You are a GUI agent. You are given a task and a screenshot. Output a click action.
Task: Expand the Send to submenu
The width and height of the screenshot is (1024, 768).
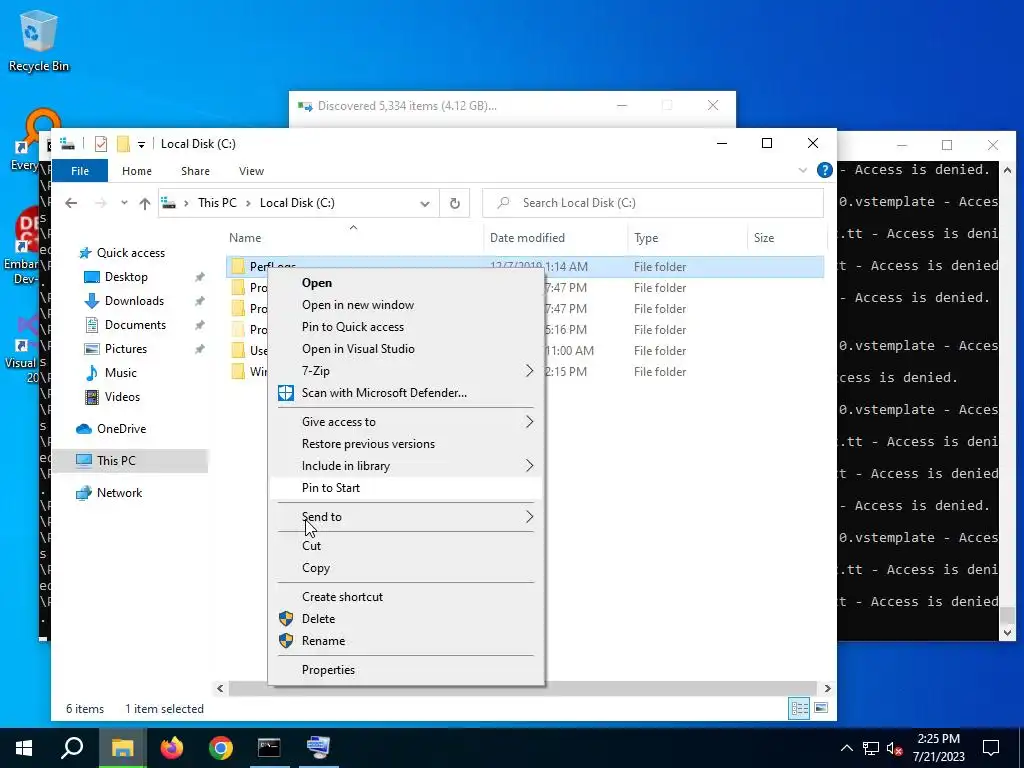pos(406,517)
